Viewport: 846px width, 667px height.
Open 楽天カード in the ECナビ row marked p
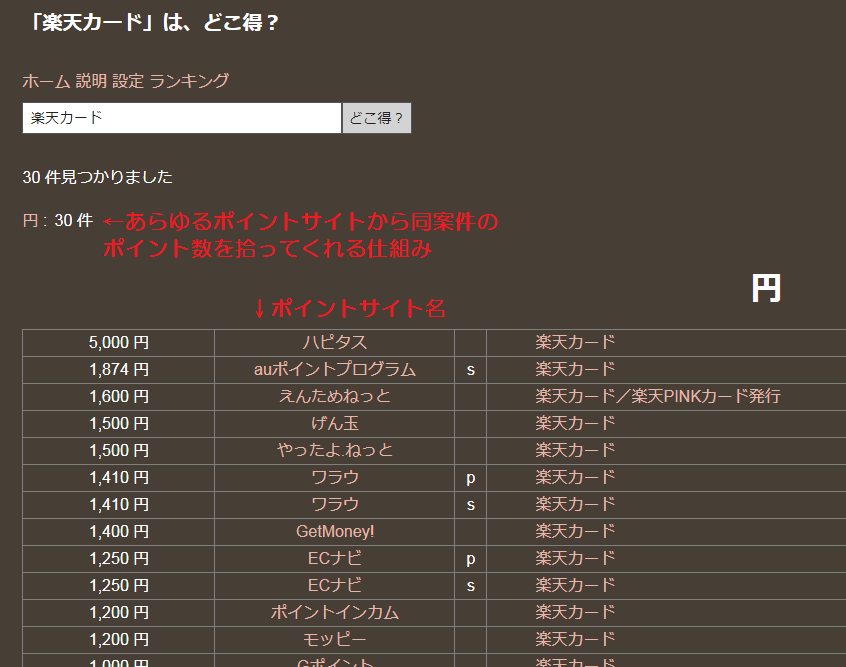[x=575, y=559]
